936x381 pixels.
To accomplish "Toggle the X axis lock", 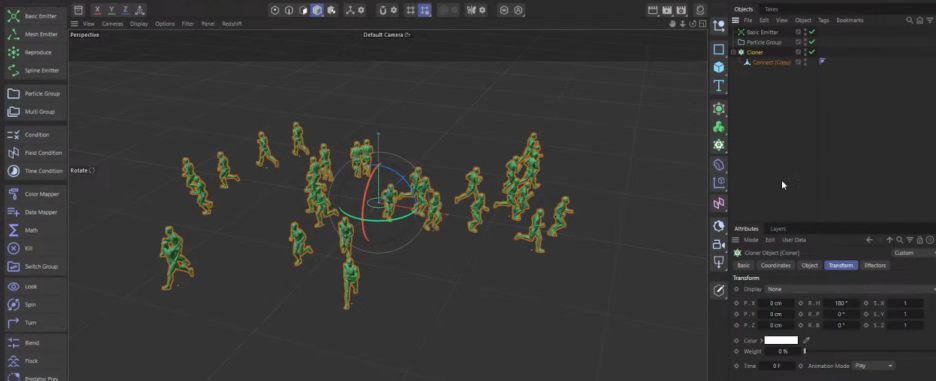I will 97,10.
